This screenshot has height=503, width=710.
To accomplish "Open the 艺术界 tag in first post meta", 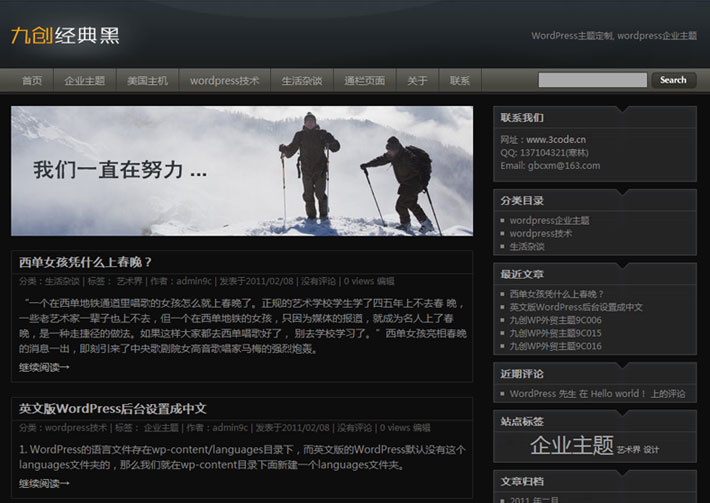I will pyautogui.click(x=130, y=281).
